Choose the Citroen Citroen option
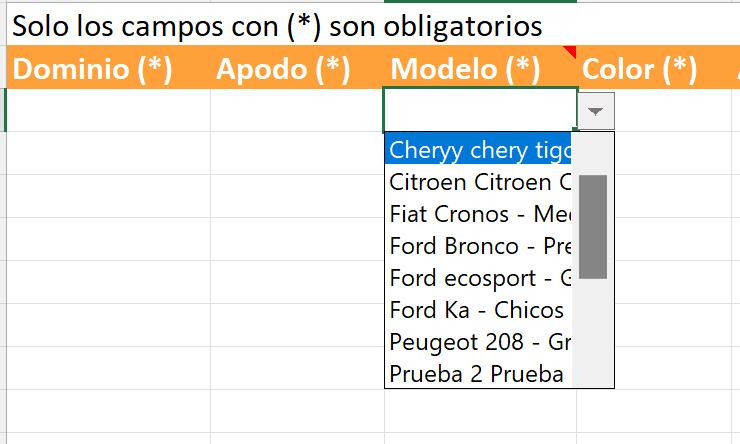This screenshot has height=444, width=740. (478, 182)
